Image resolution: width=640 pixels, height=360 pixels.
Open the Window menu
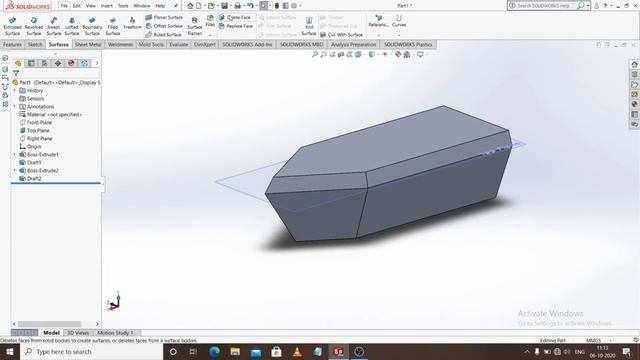142,6
